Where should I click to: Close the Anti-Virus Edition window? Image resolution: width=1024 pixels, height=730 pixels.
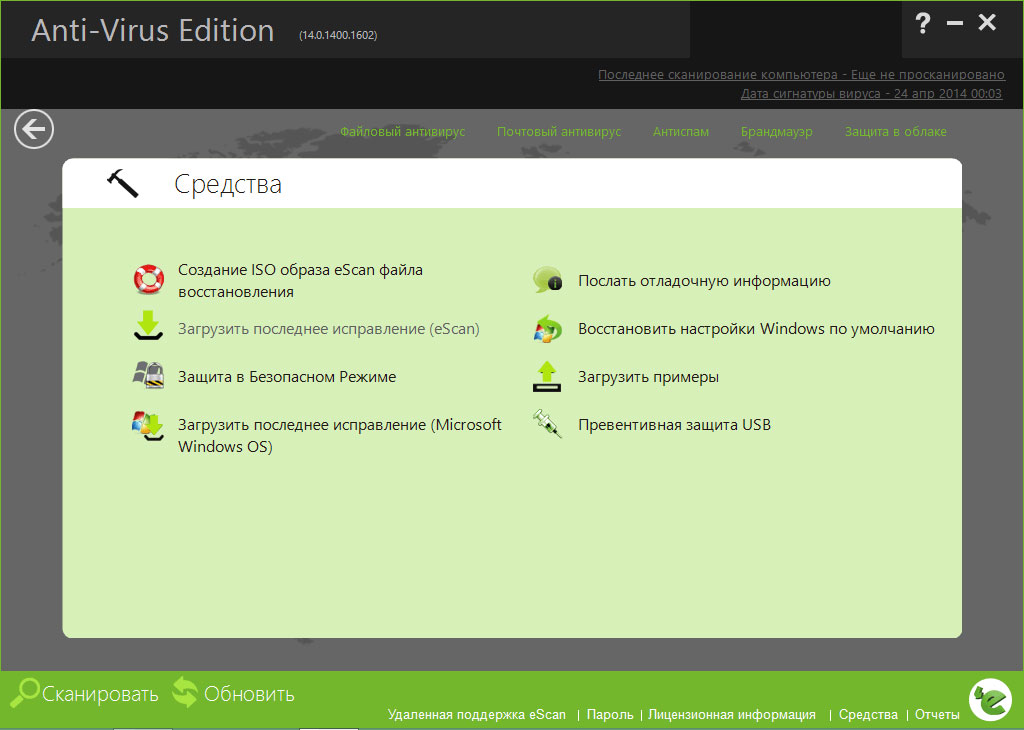[x=987, y=23]
